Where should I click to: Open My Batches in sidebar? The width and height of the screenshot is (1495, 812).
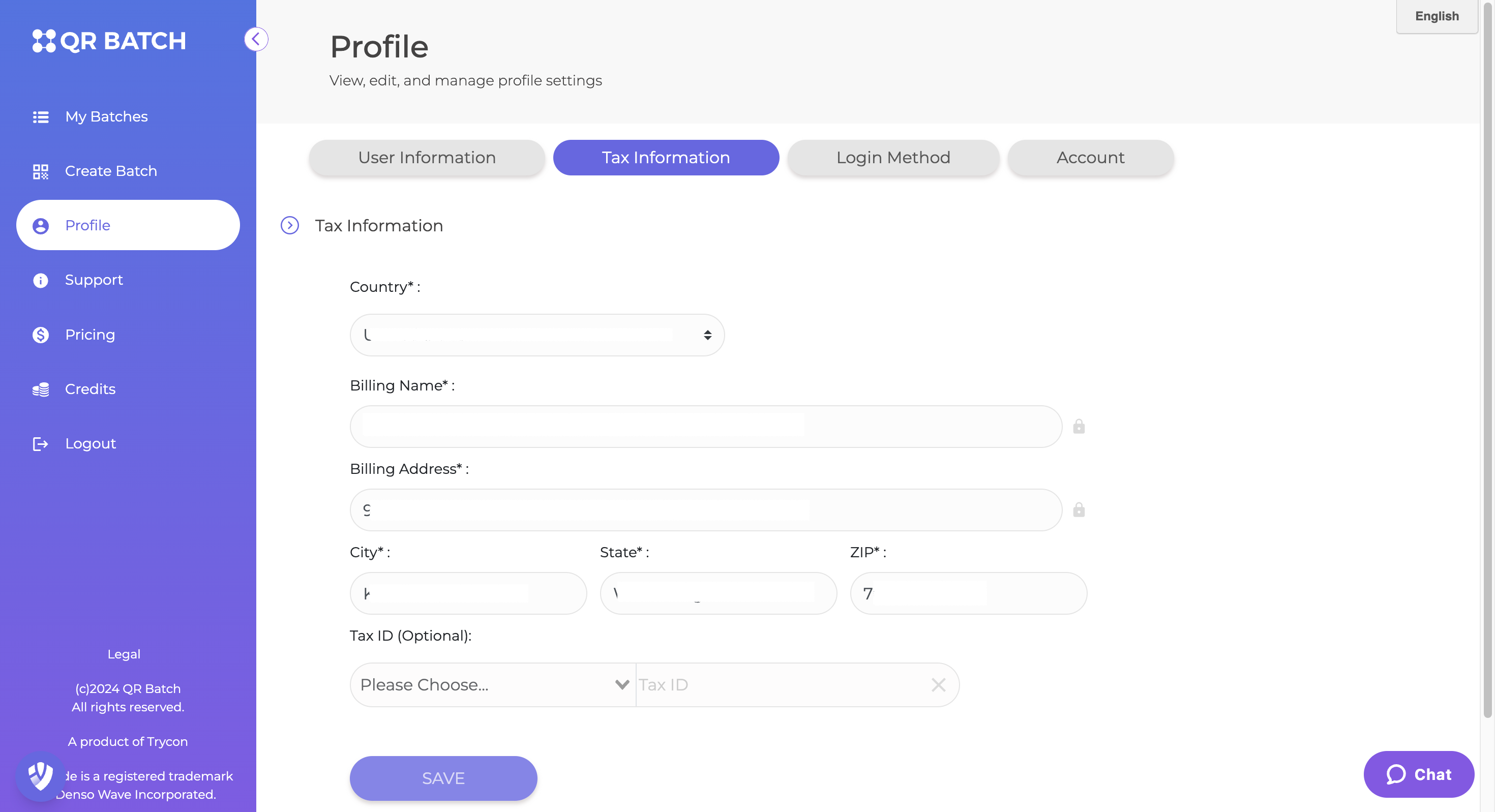pos(128,116)
